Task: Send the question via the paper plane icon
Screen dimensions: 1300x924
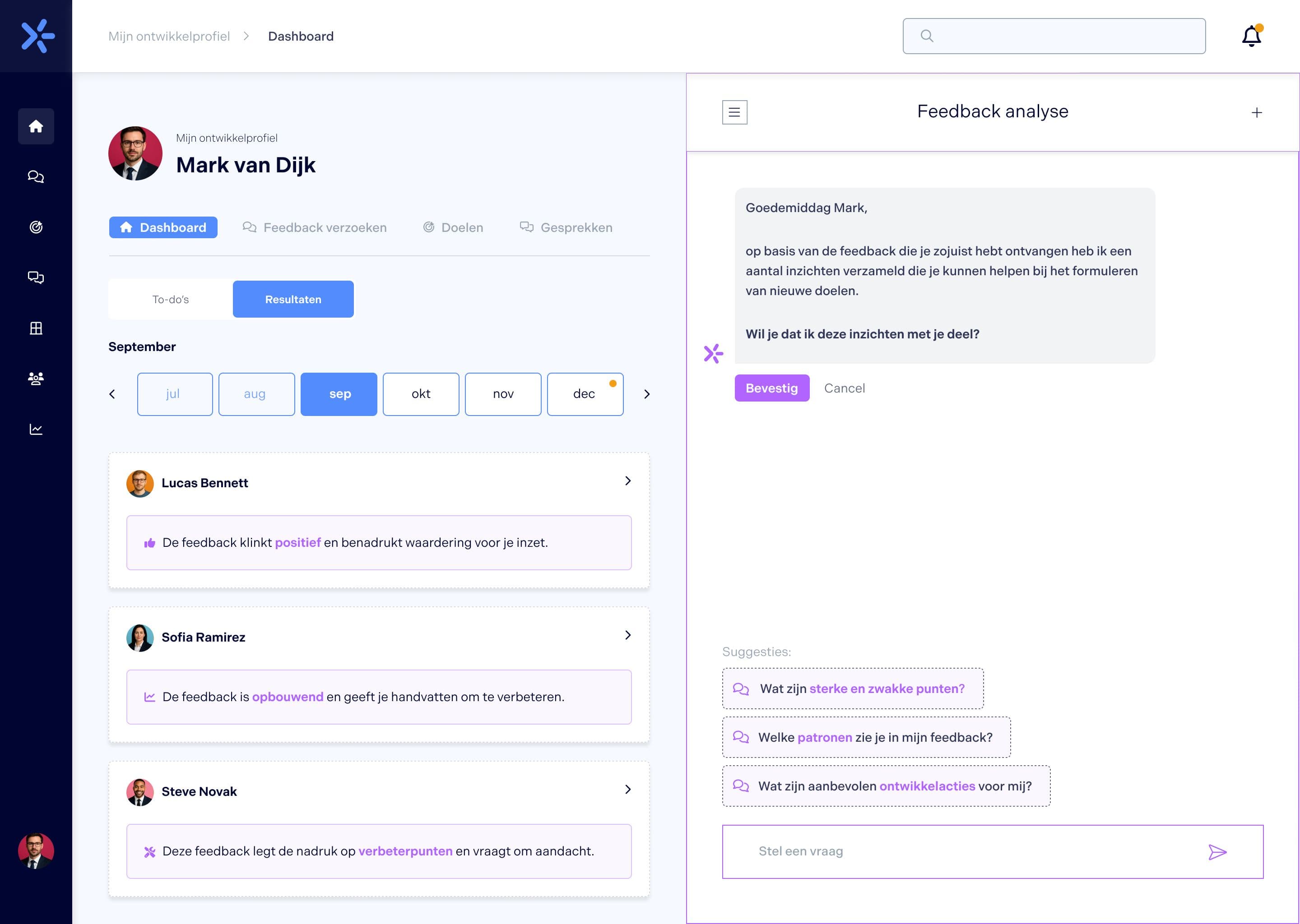Action: 1217,852
